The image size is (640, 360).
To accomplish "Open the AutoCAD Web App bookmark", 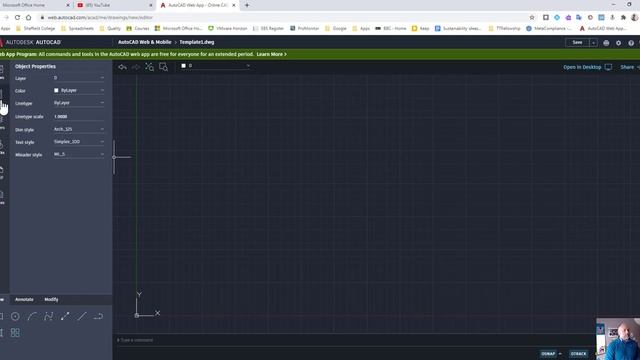I will (603, 29).
